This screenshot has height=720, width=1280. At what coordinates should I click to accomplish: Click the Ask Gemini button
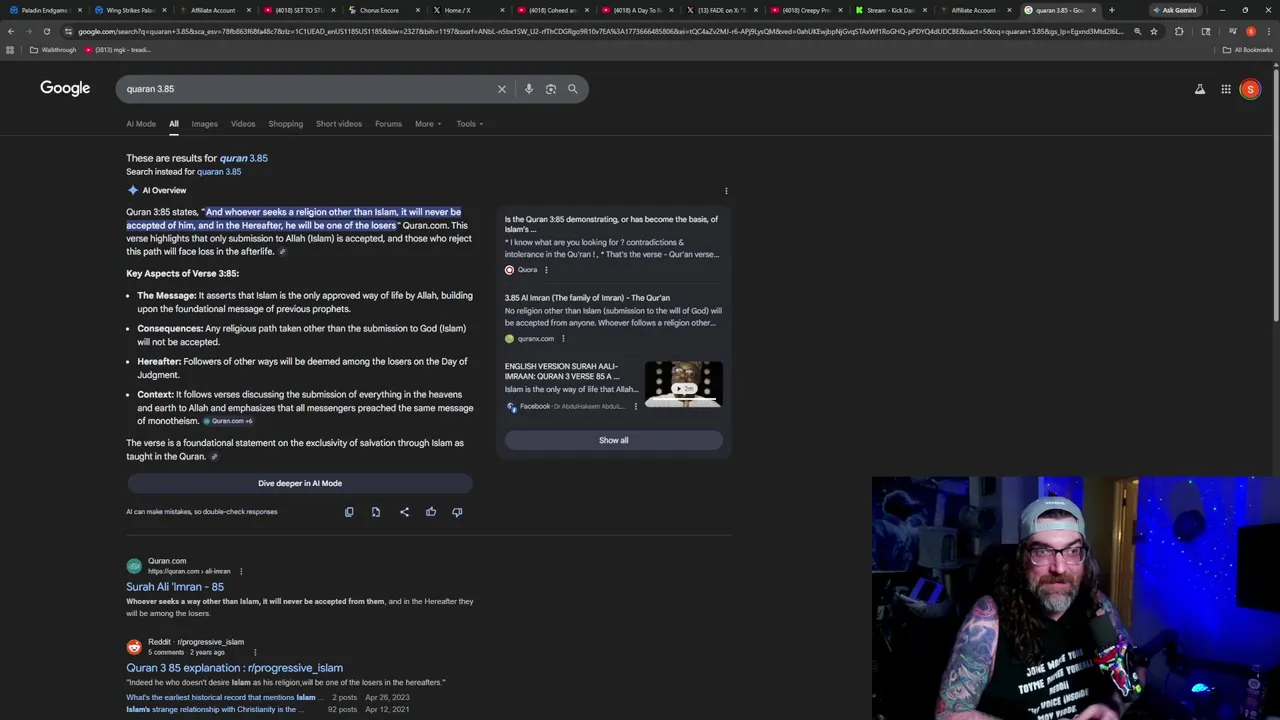point(1174,10)
